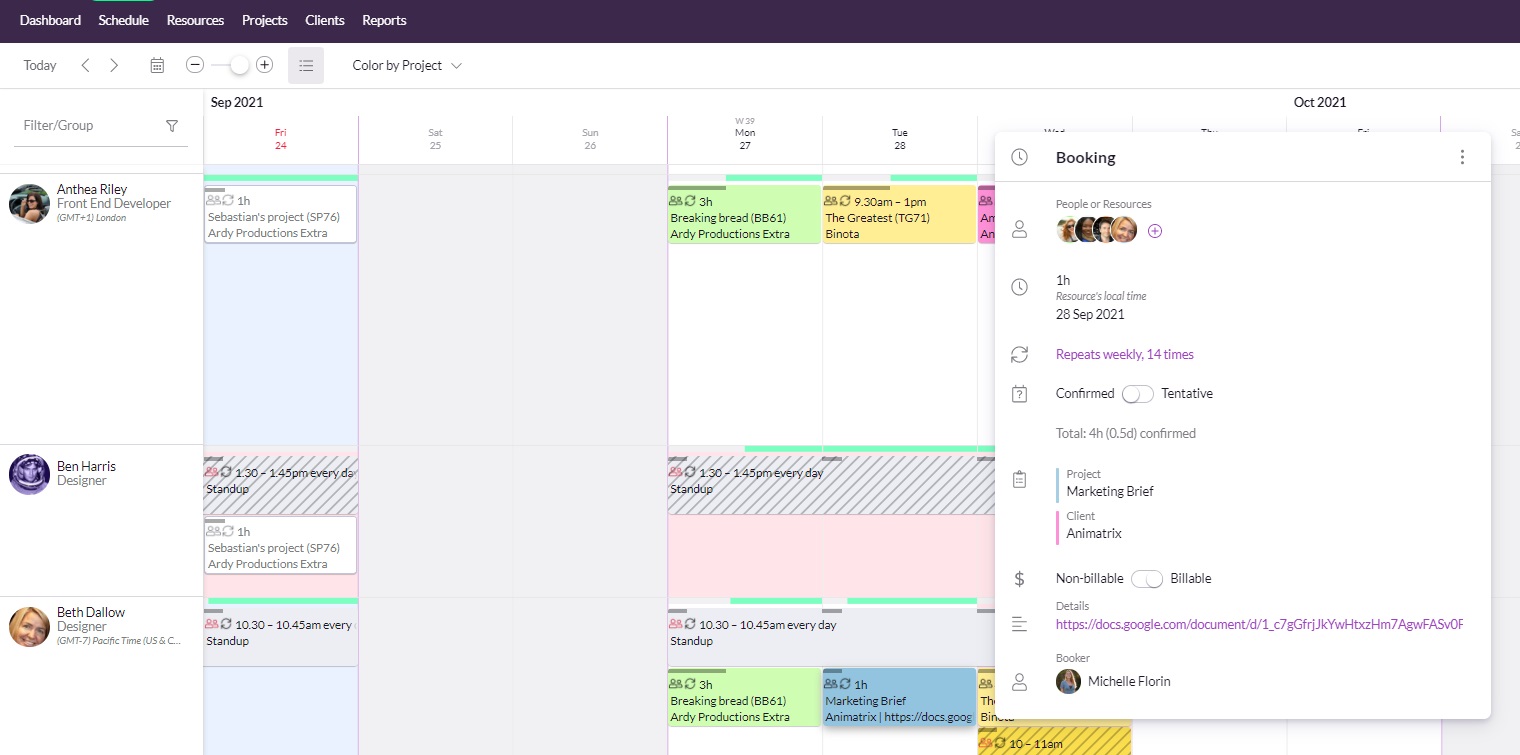Click the plus icon to add people
The height and width of the screenshot is (755, 1520).
click(1155, 230)
